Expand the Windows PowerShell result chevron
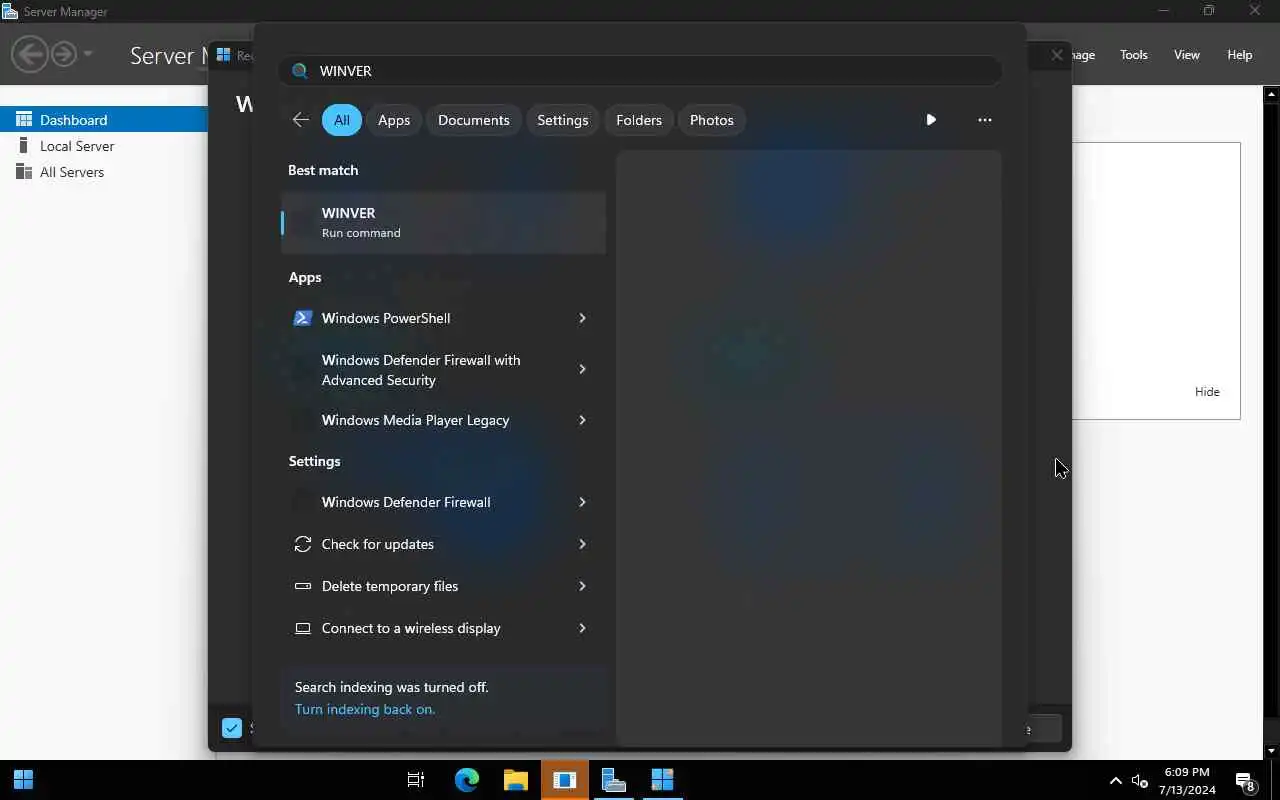The height and width of the screenshot is (800, 1280). click(x=582, y=318)
